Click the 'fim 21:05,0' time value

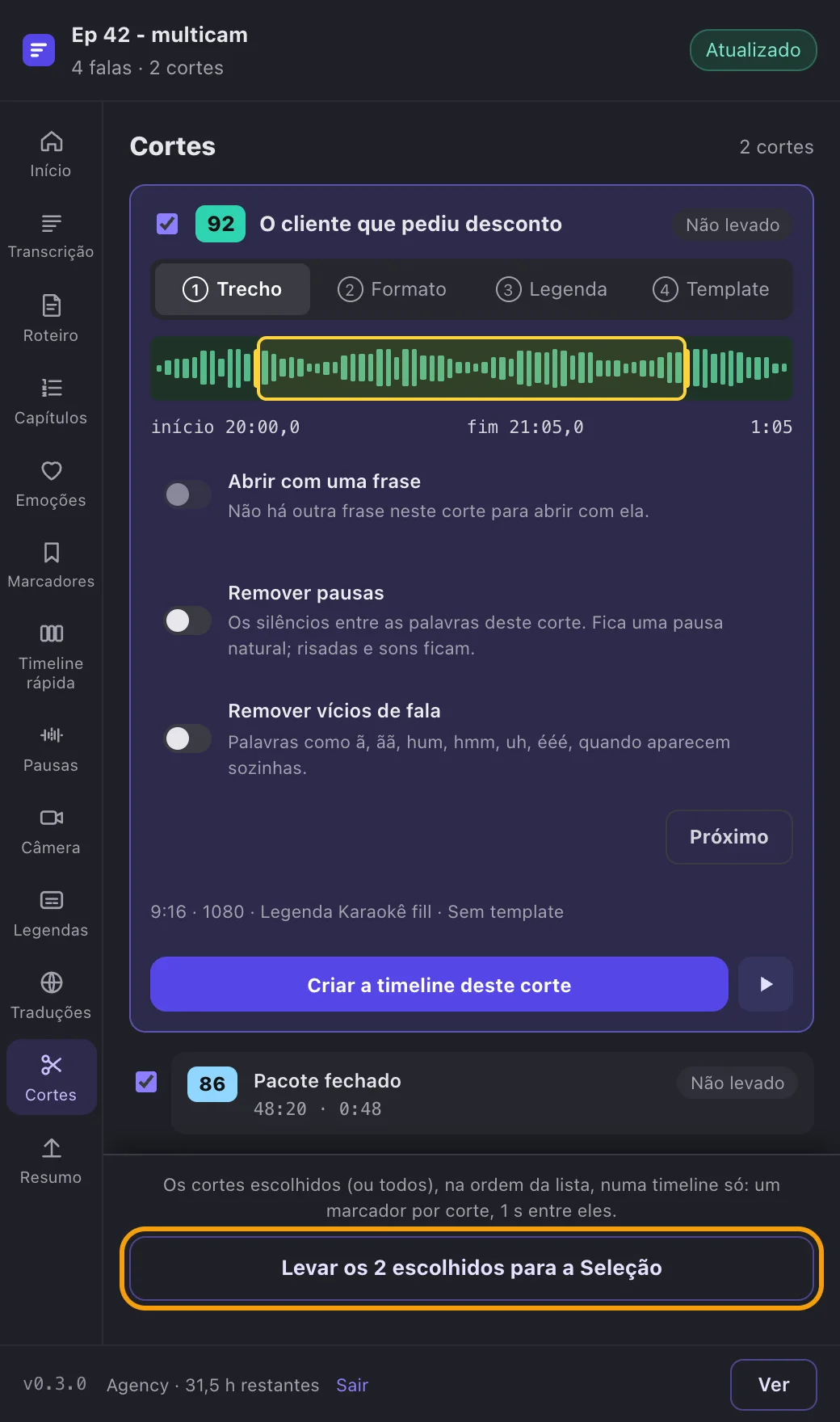point(525,427)
